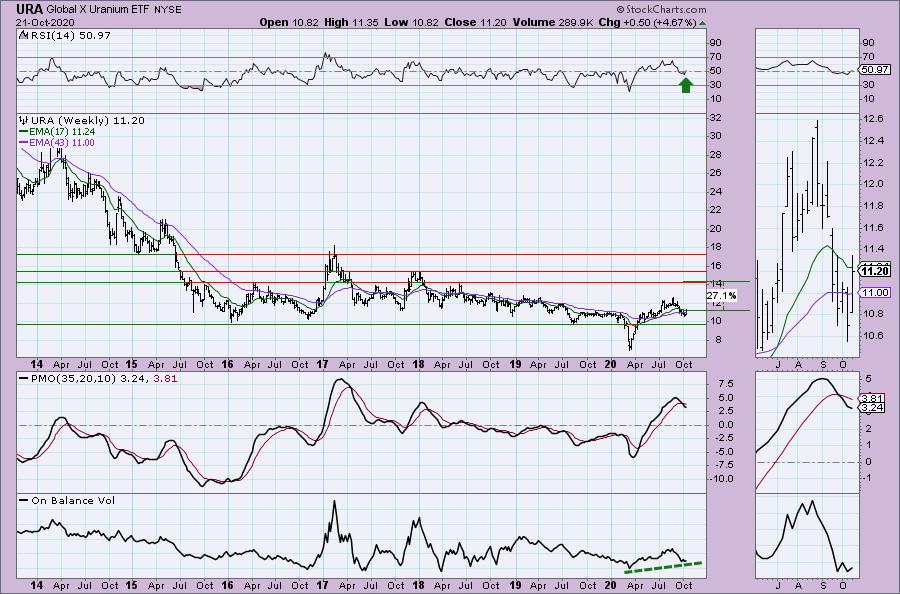Click the On Balance Vol legend line marker
The width and height of the screenshot is (900, 594).
tap(24, 500)
